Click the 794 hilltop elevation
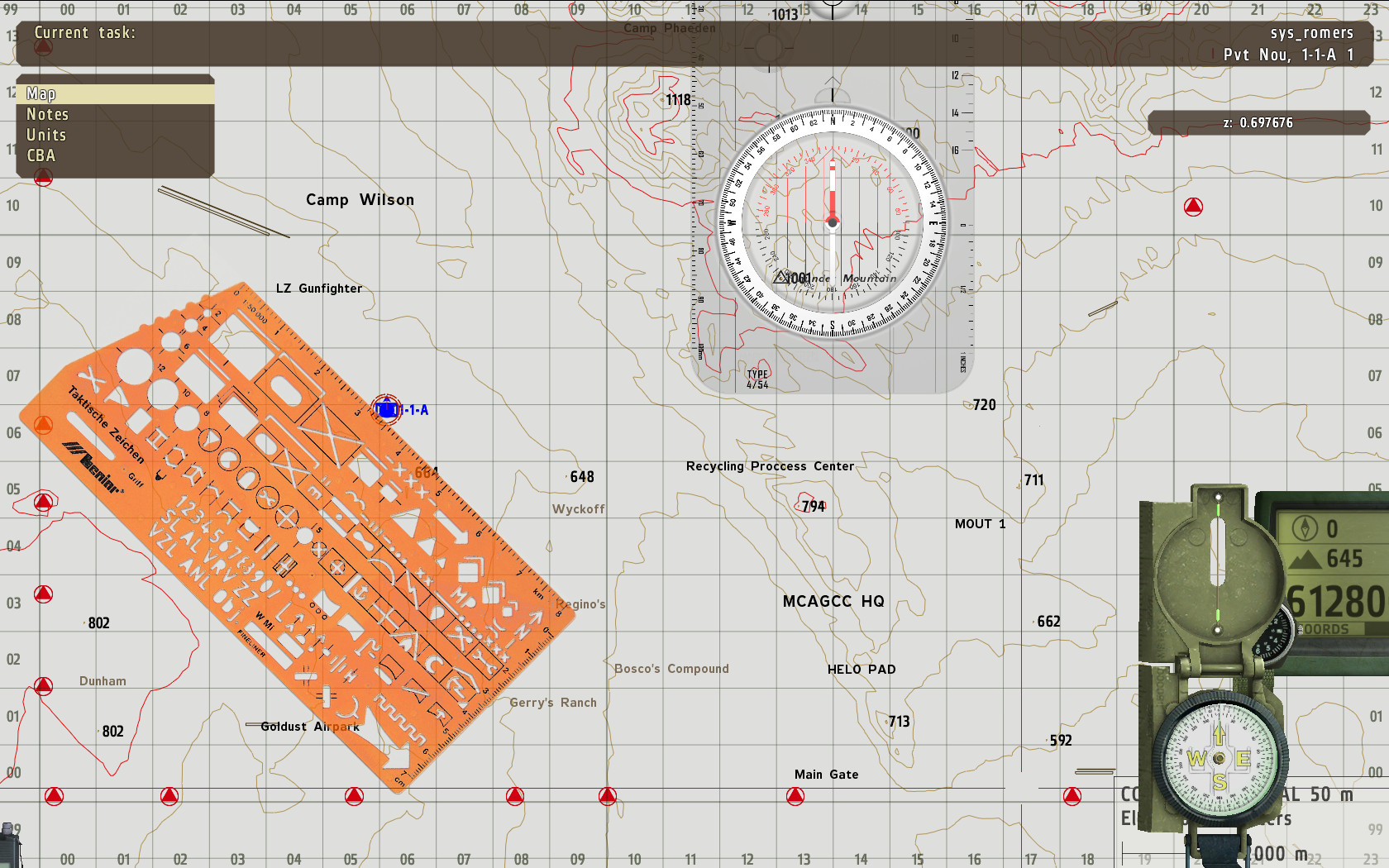The image size is (1389, 868). coord(814,507)
